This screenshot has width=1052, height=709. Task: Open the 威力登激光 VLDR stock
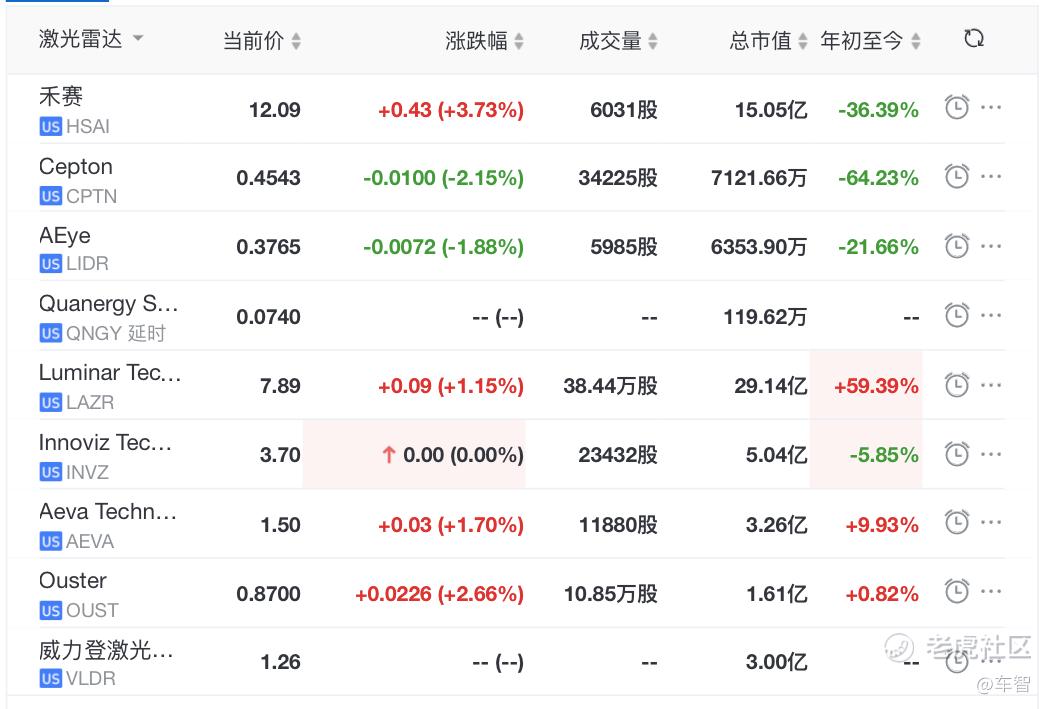106,651
